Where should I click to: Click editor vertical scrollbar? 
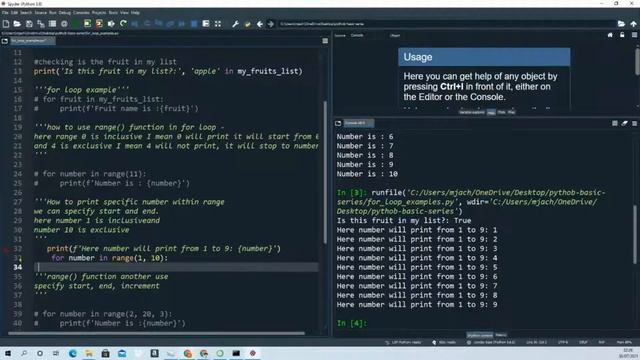point(325,171)
